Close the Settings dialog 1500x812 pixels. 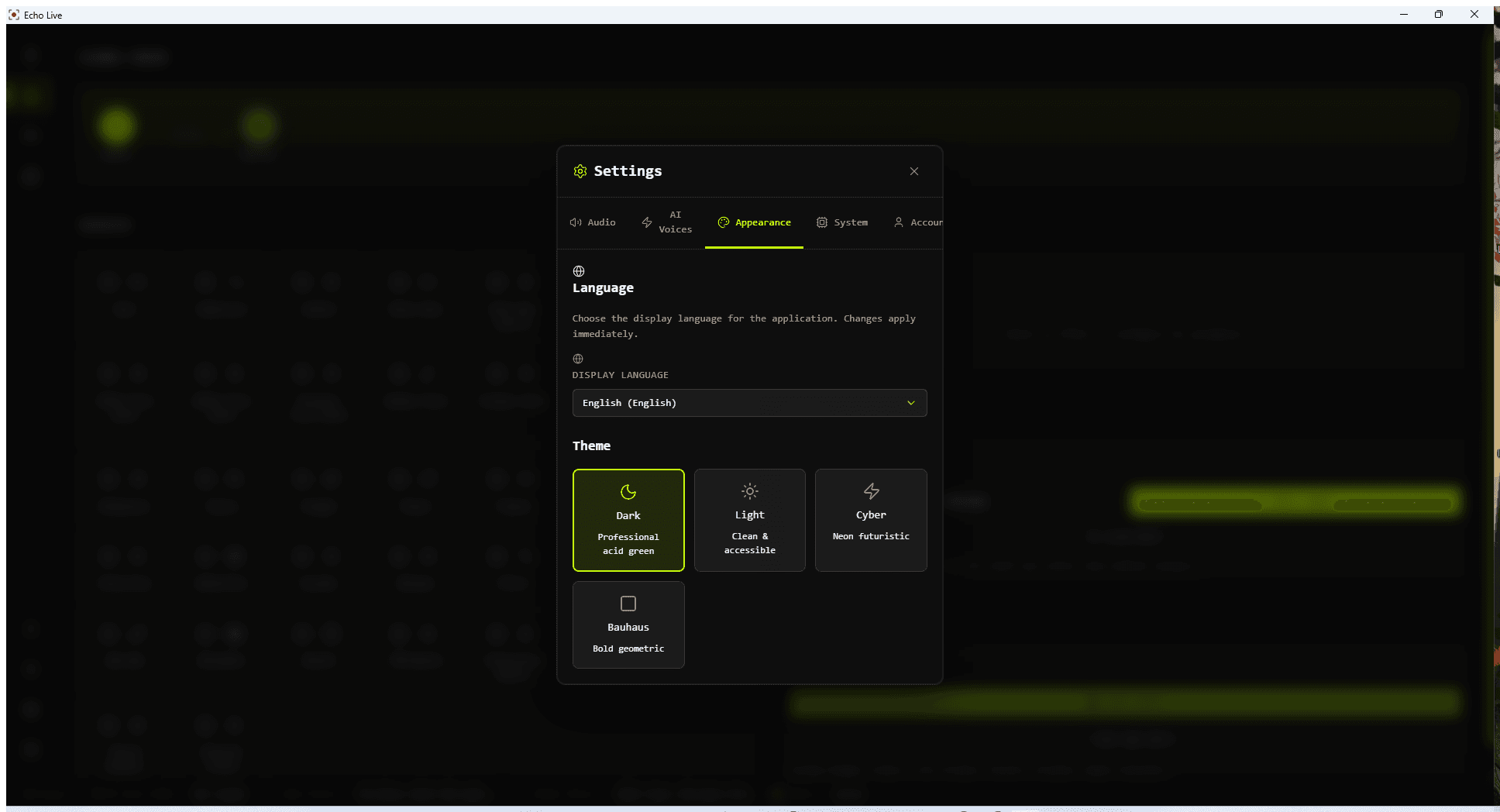[x=914, y=171]
